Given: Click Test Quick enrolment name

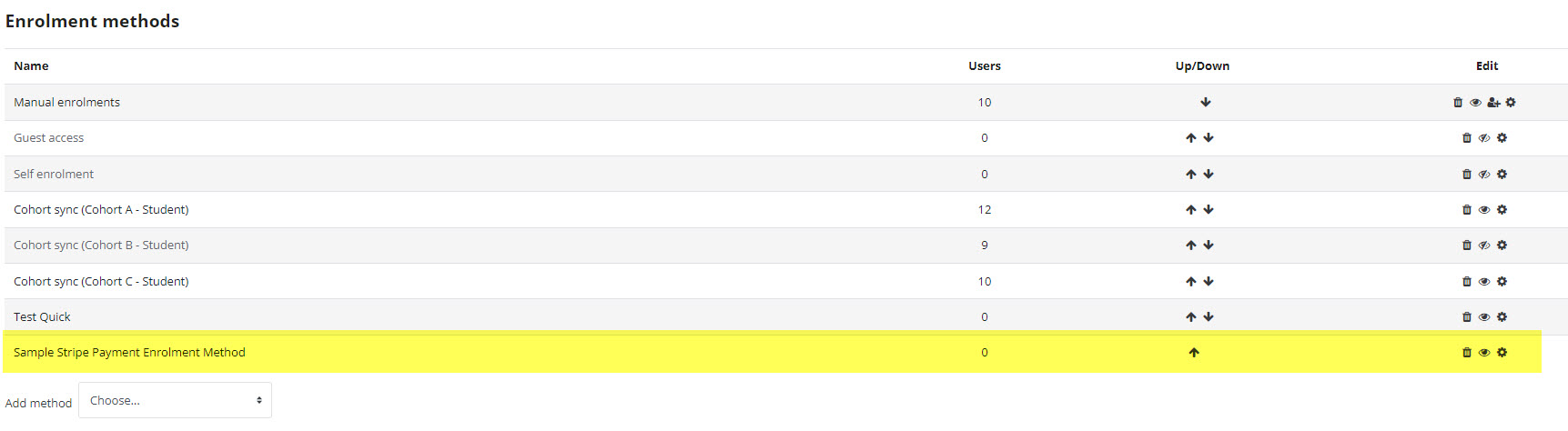Looking at the screenshot, I should (x=42, y=317).
